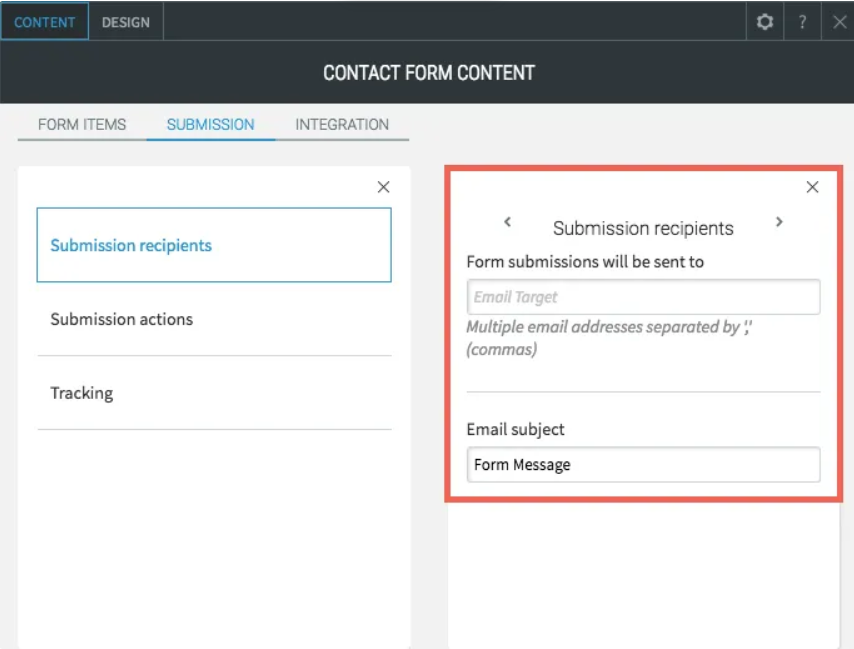
Task: Open the Form Items tab
Action: 82,125
